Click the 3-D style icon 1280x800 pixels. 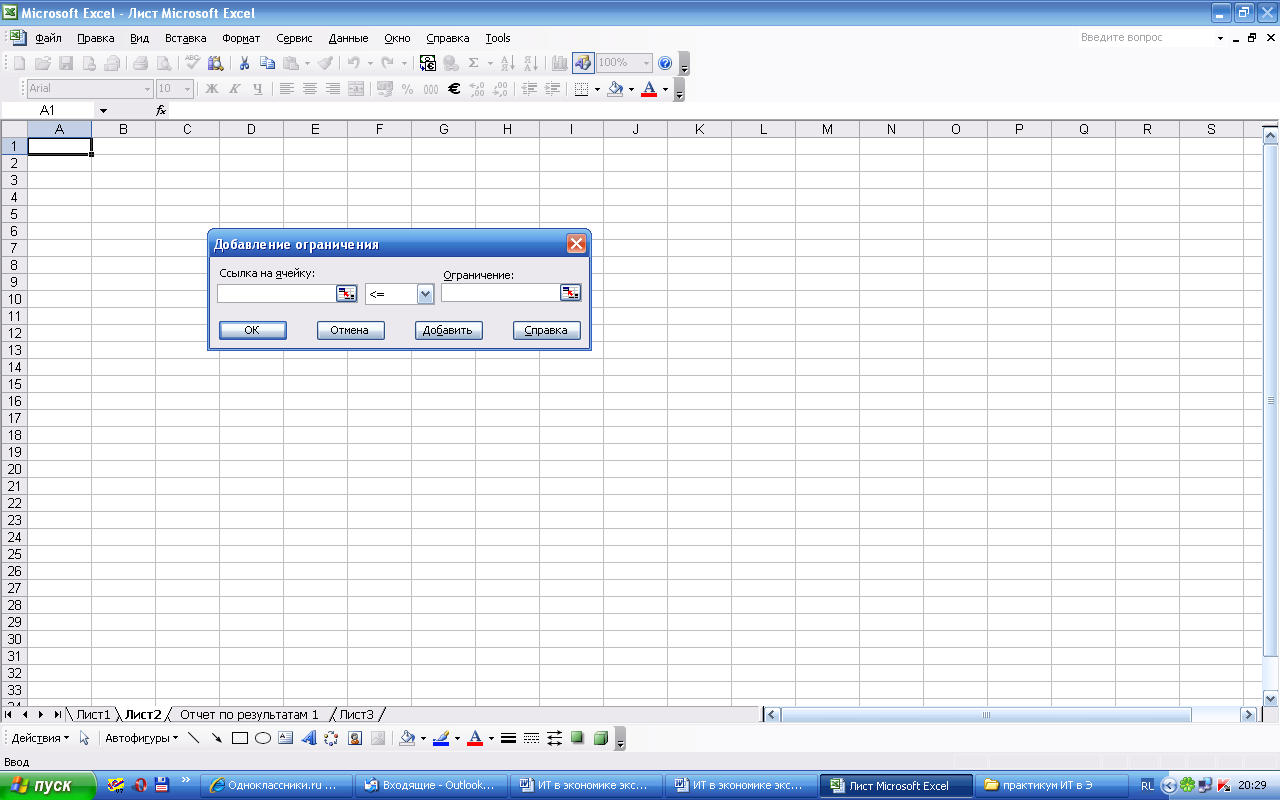[x=600, y=738]
